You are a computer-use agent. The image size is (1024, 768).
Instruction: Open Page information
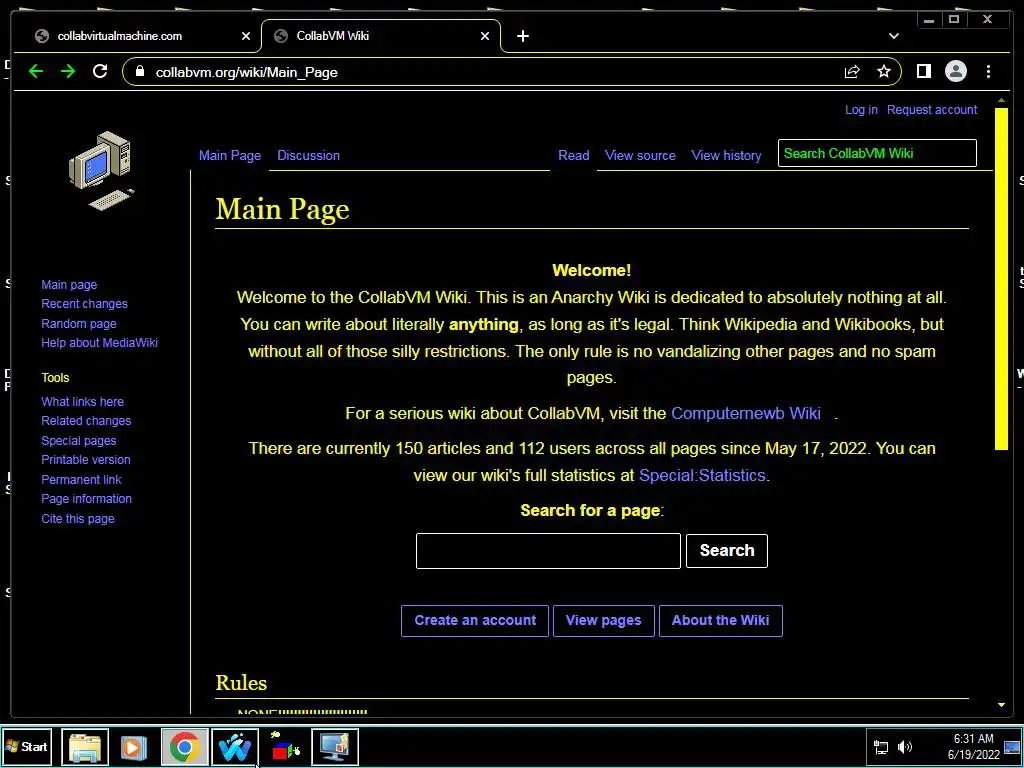point(86,499)
